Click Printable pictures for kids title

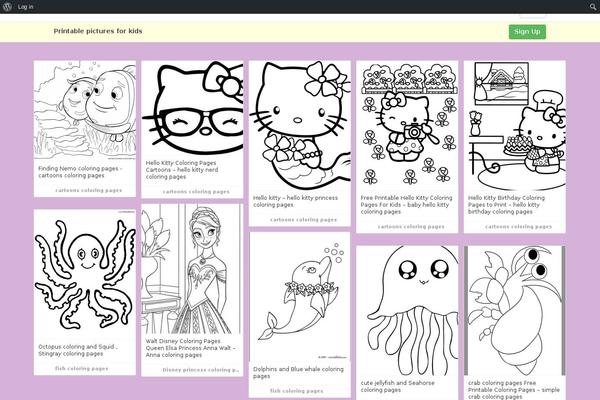pyautogui.click(x=98, y=31)
